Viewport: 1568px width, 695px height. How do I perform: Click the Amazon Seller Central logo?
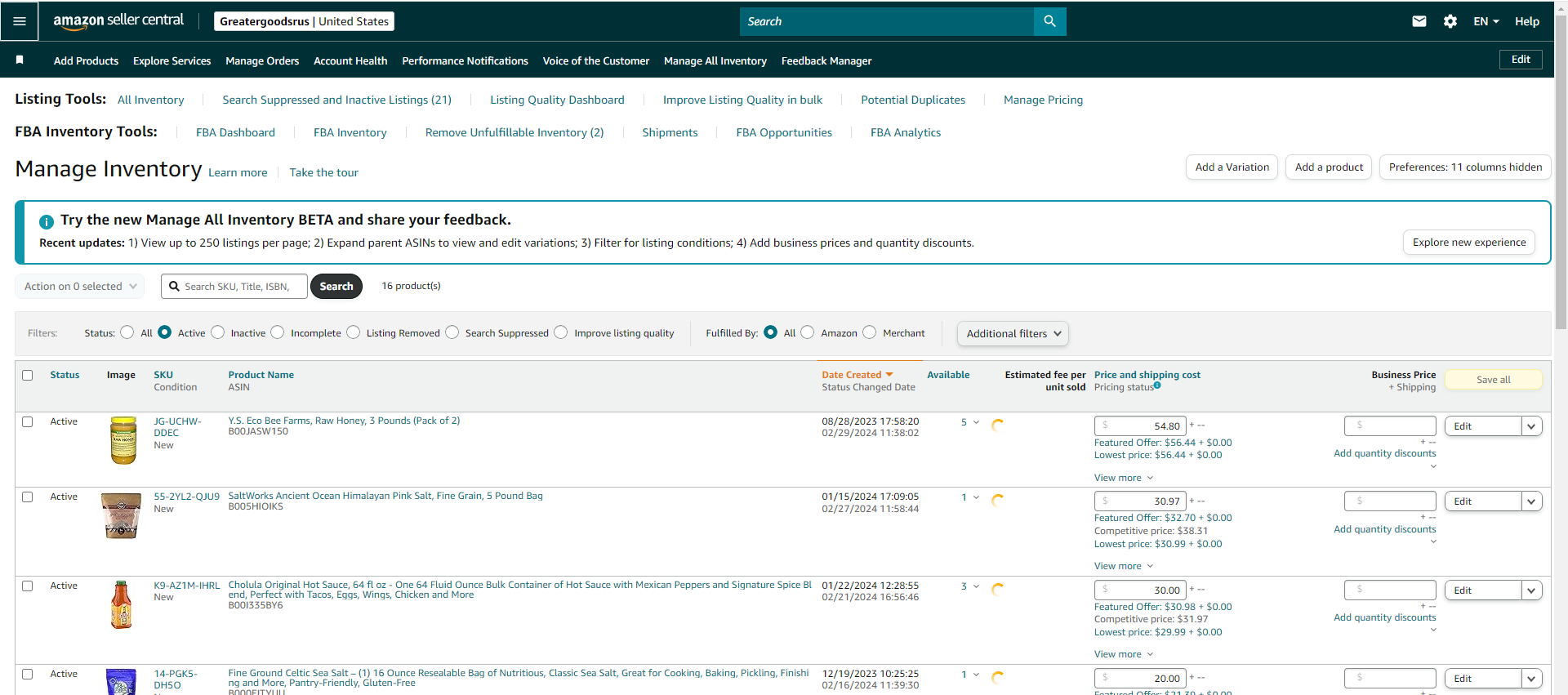(118, 21)
